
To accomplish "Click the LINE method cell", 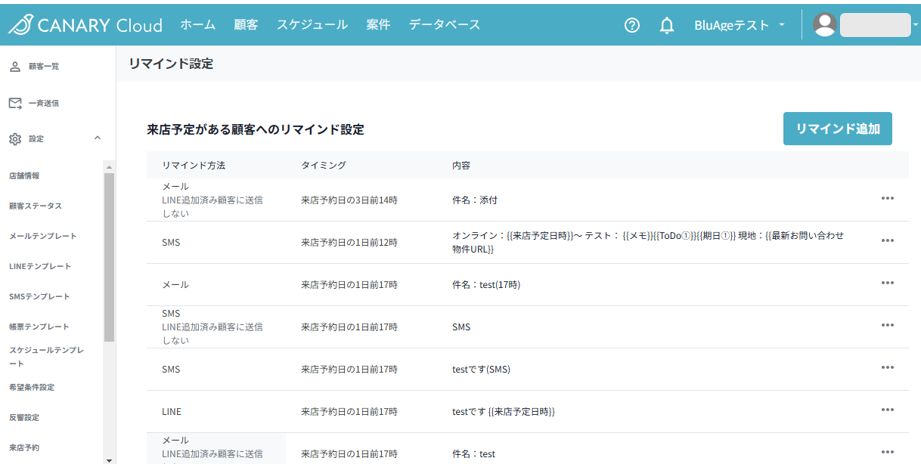I will [x=172, y=412].
